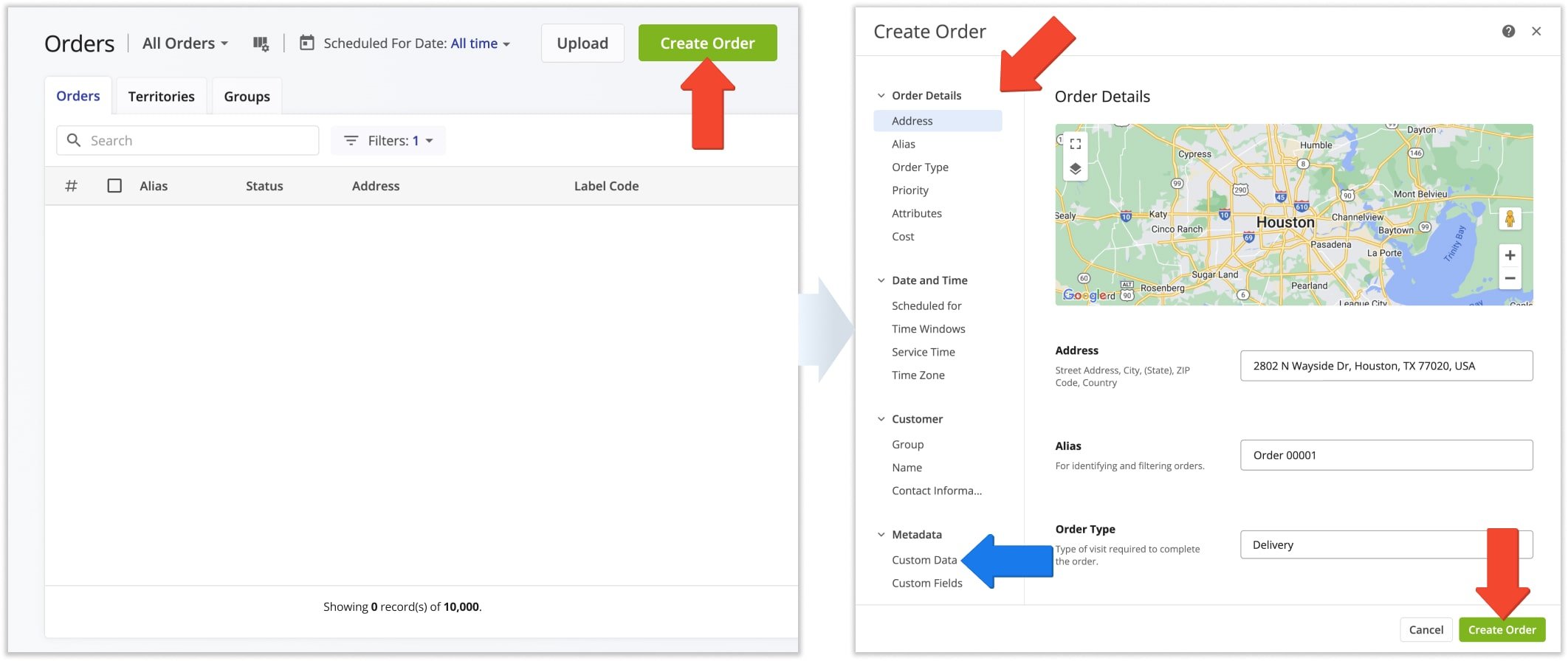1568x661 pixels.
Task: Collapse the Order Details section
Action: pos(881,95)
